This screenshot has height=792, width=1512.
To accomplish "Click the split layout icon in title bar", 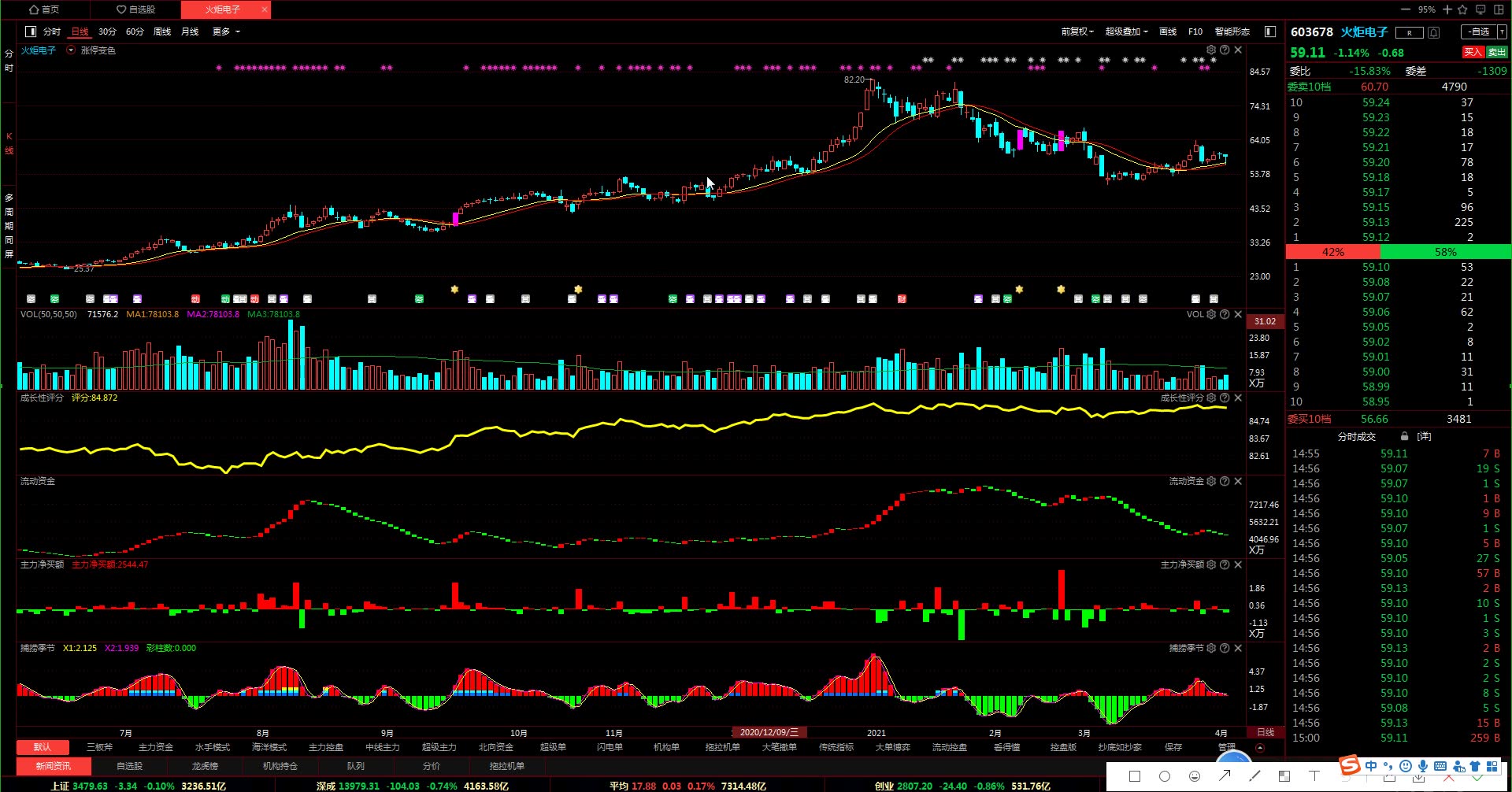I will [x=1499, y=9].
